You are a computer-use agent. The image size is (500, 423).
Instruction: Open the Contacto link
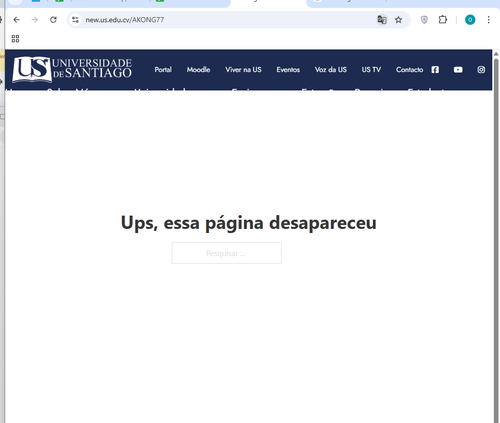[409, 70]
